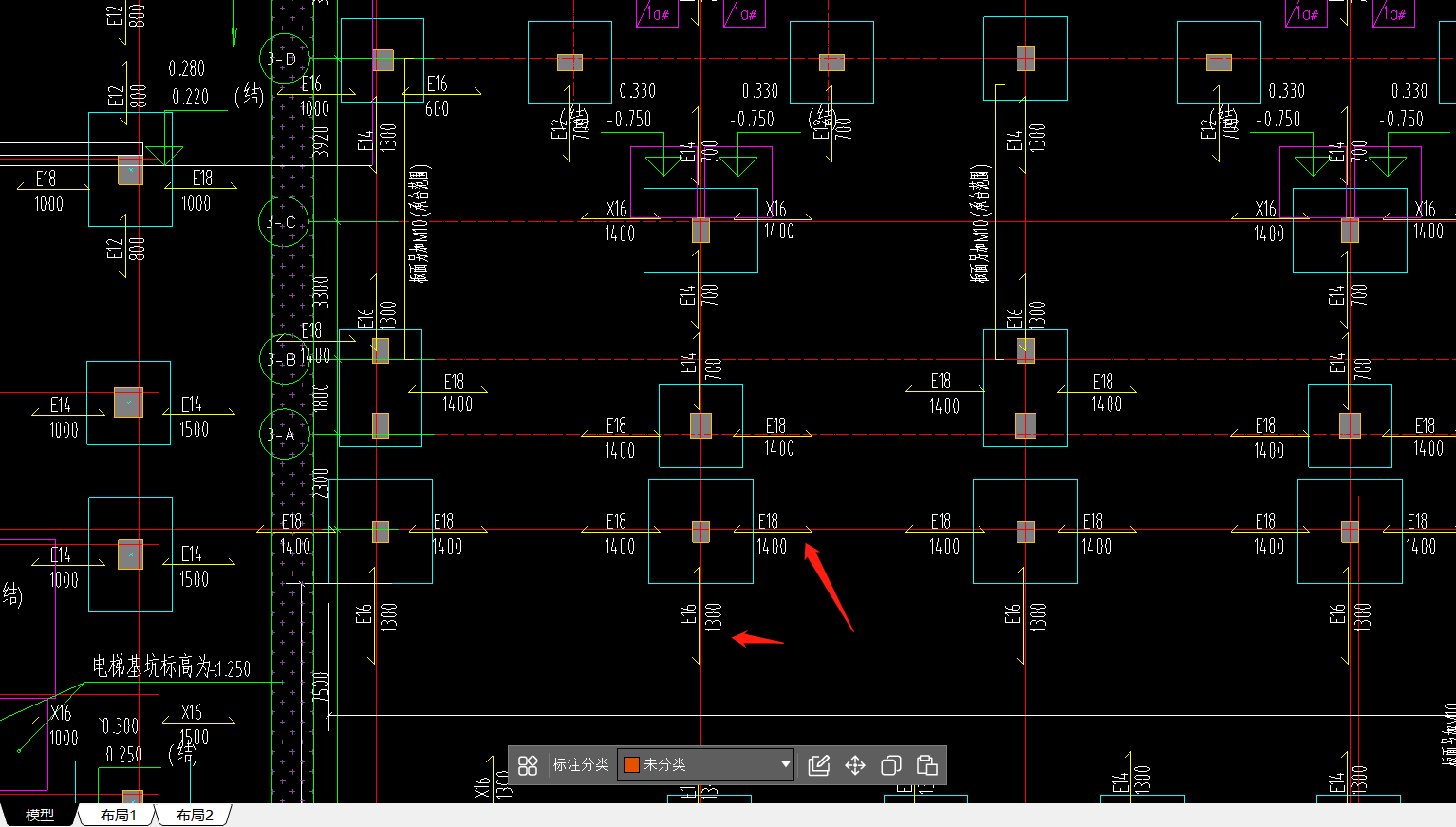
Task: Click the orange 未分类 color swatch
Action: 631,765
